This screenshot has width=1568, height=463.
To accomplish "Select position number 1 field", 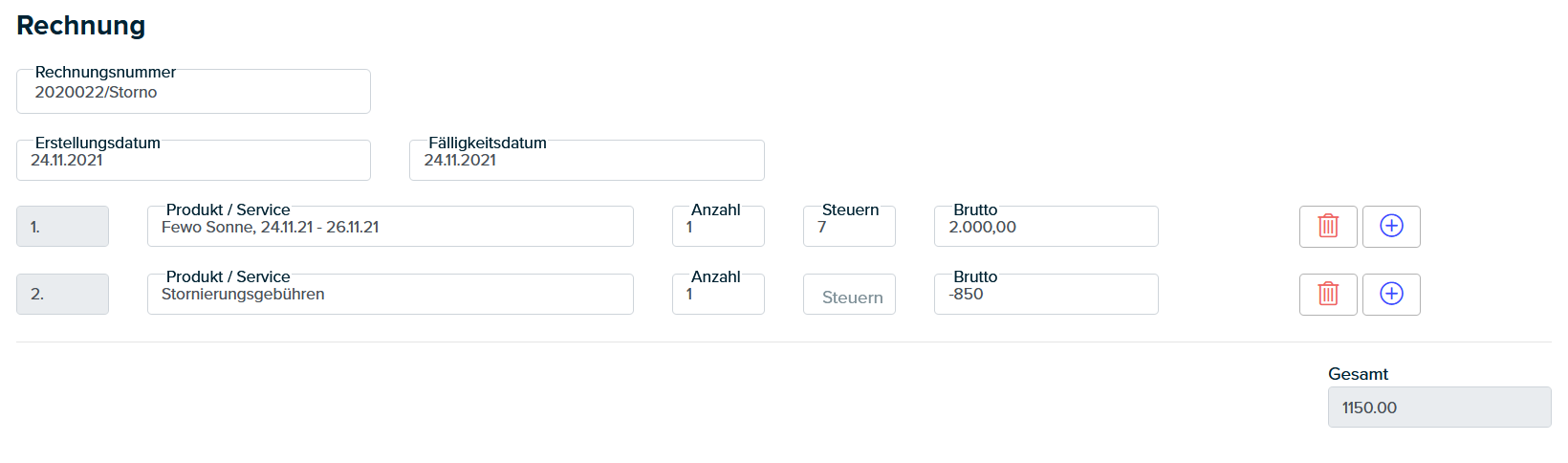I will point(62,227).
